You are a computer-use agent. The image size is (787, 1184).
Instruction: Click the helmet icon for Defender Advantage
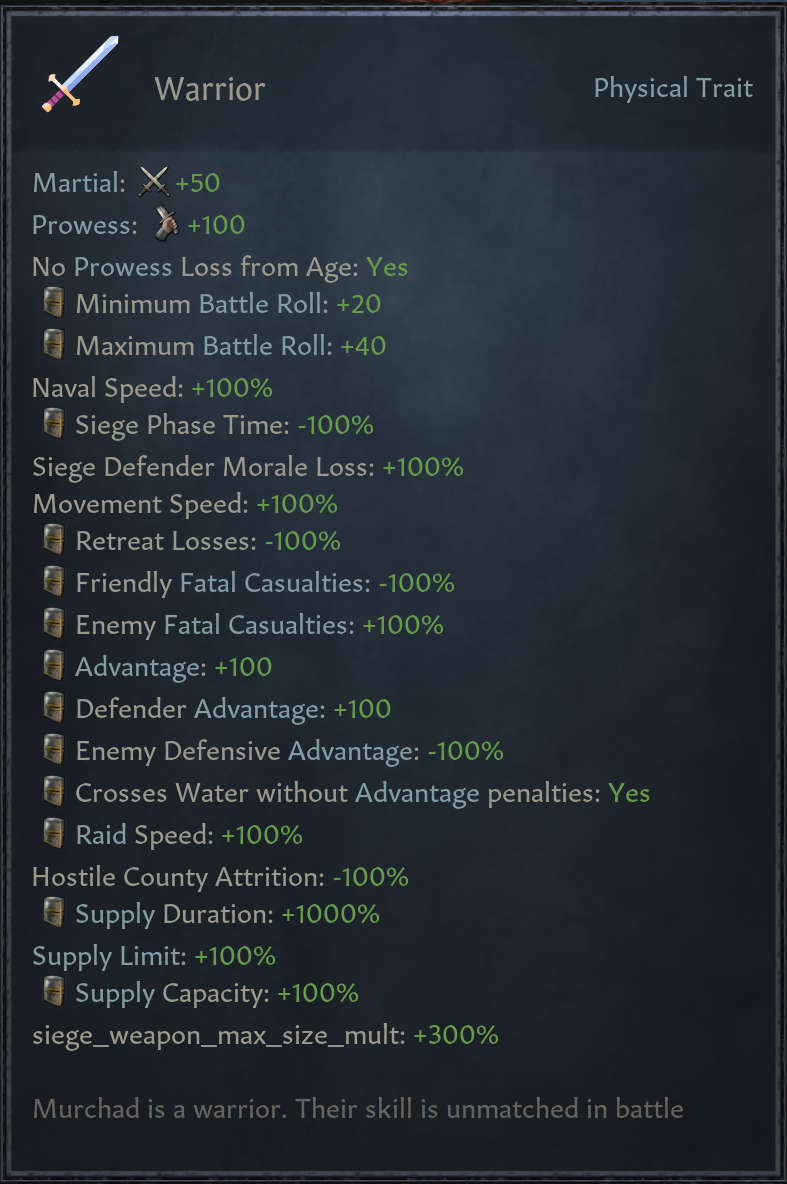click(54, 708)
